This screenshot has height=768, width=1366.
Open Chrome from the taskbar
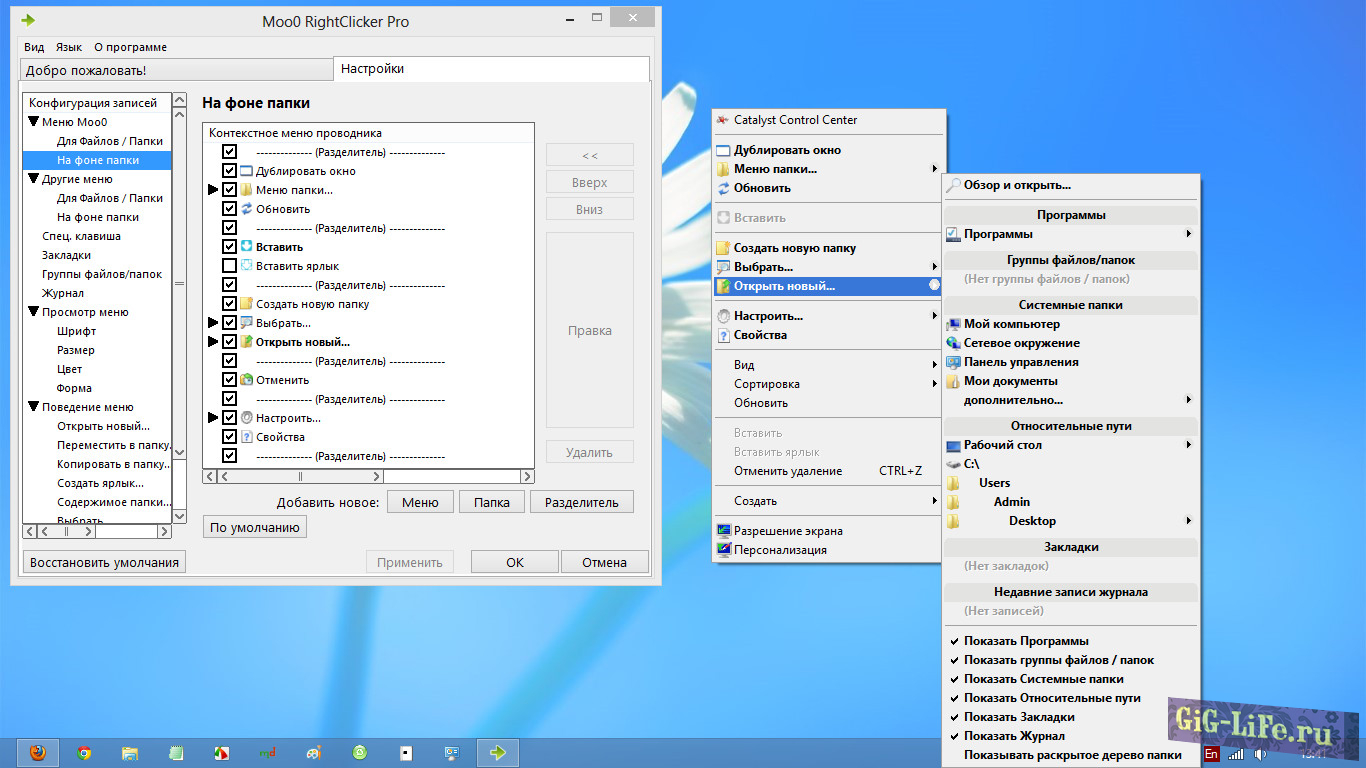(x=85, y=753)
